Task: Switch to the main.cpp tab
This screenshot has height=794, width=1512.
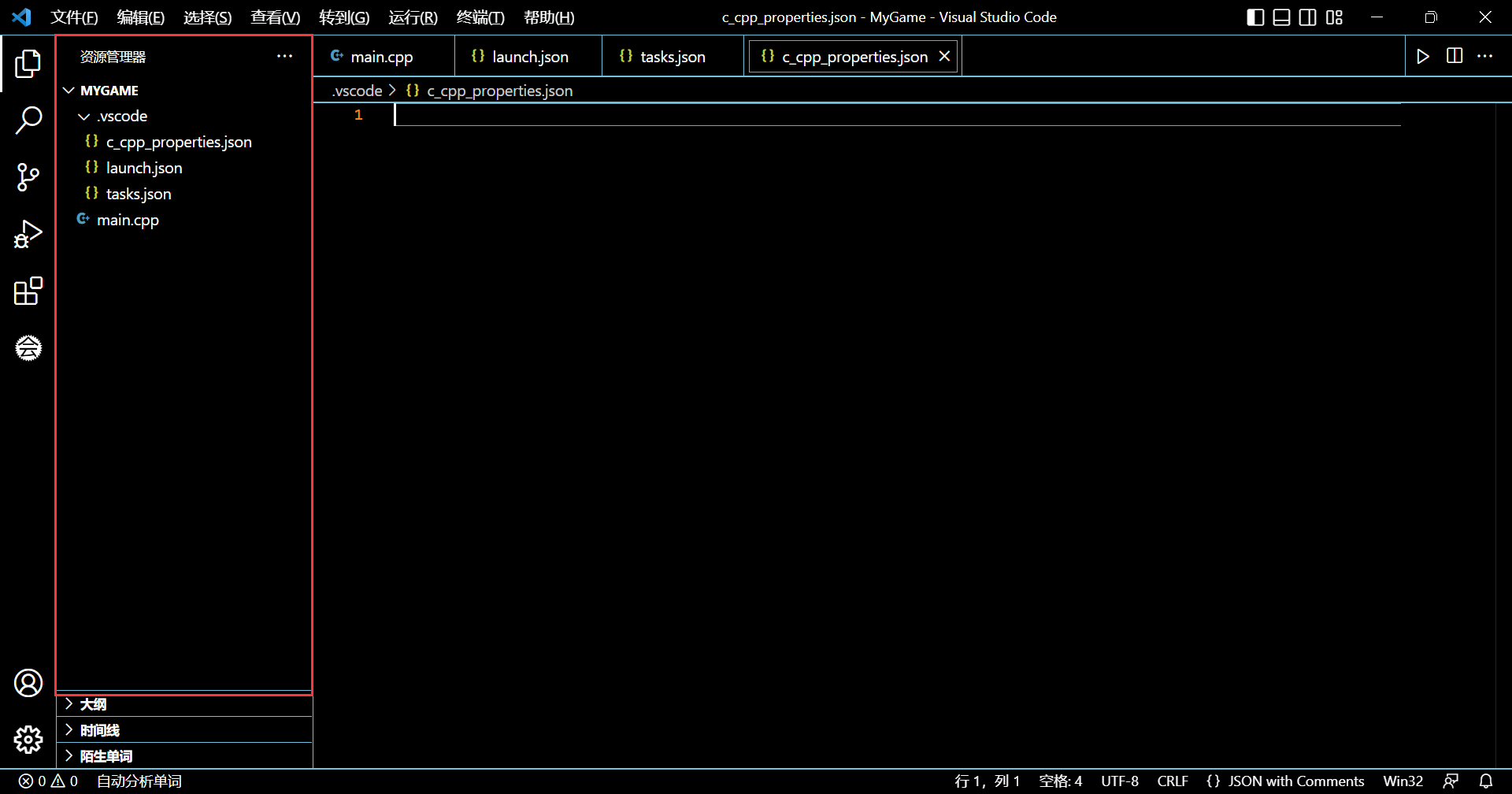Action: click(x=384, y=56)
